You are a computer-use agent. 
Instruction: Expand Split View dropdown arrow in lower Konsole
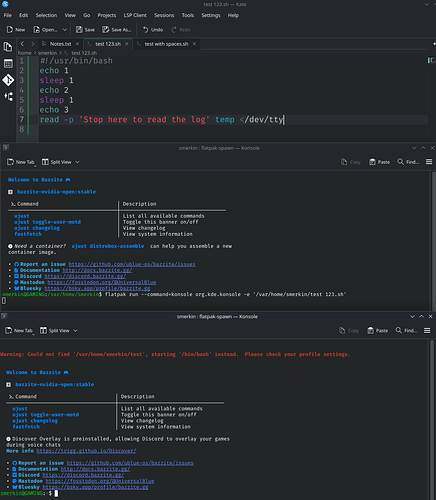coord(76,331)
